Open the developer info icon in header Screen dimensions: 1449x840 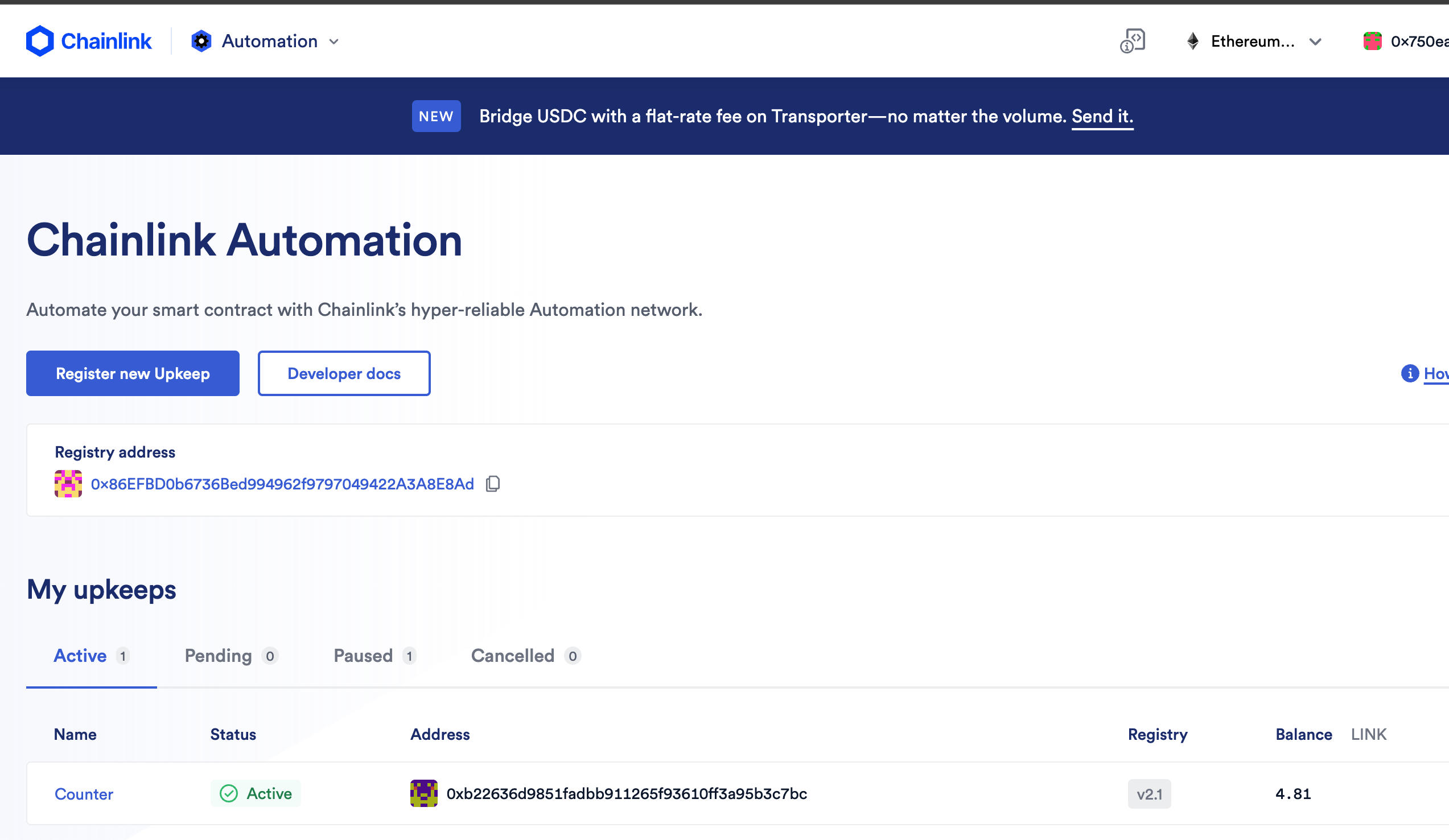1132,41
